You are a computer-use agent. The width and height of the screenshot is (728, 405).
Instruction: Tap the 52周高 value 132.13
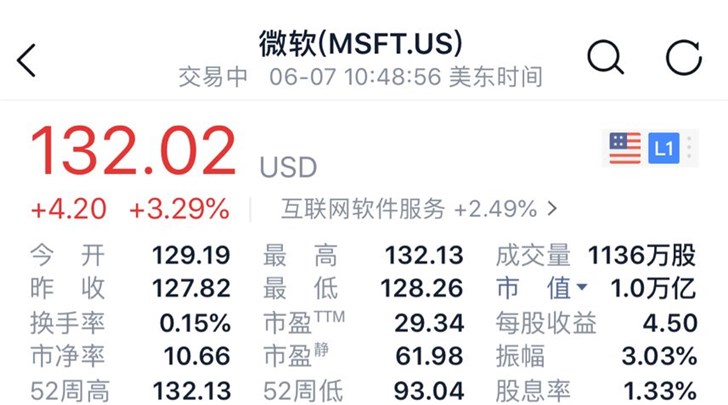click(192, 391)
